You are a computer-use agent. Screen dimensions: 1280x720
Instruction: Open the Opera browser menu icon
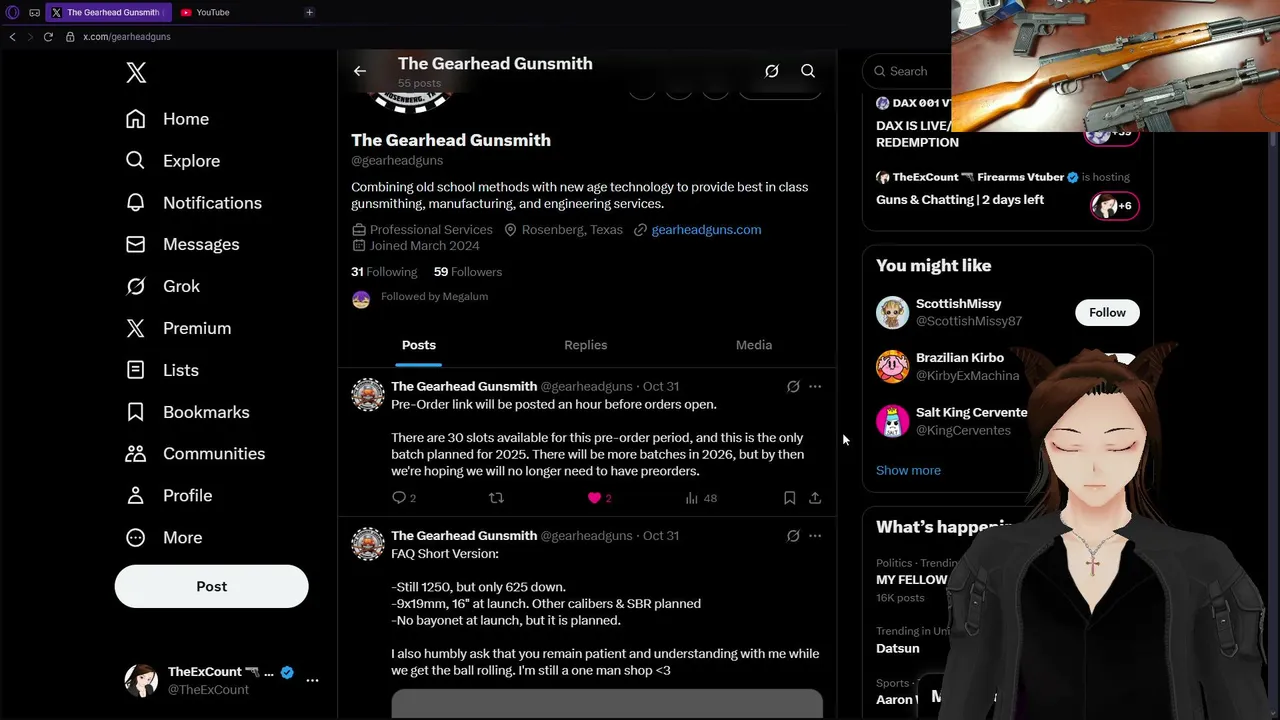13,12
